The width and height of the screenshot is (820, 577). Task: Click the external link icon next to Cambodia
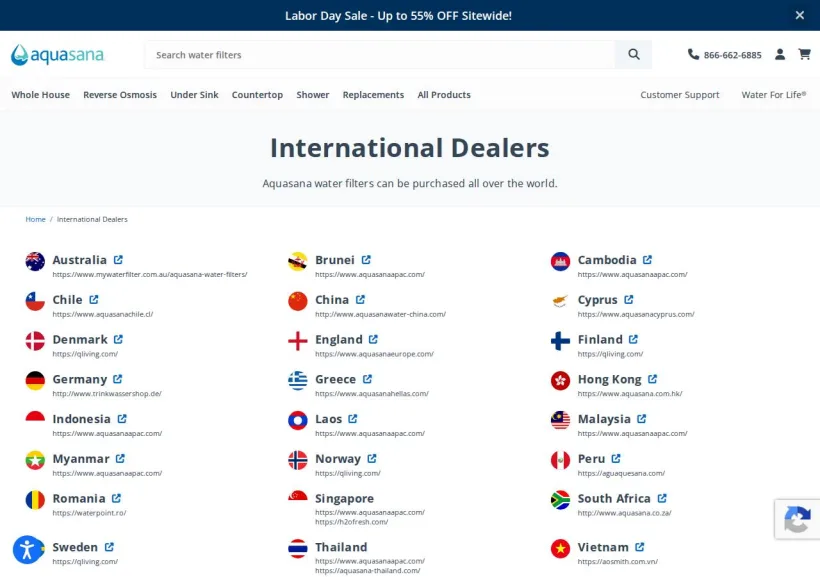647,259
